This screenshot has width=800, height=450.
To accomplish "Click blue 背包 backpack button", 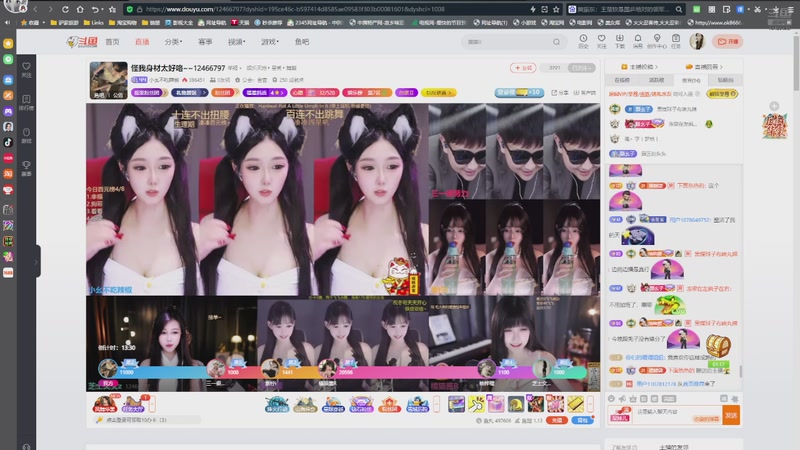I will pyautogui.click(x=582, y=420).
